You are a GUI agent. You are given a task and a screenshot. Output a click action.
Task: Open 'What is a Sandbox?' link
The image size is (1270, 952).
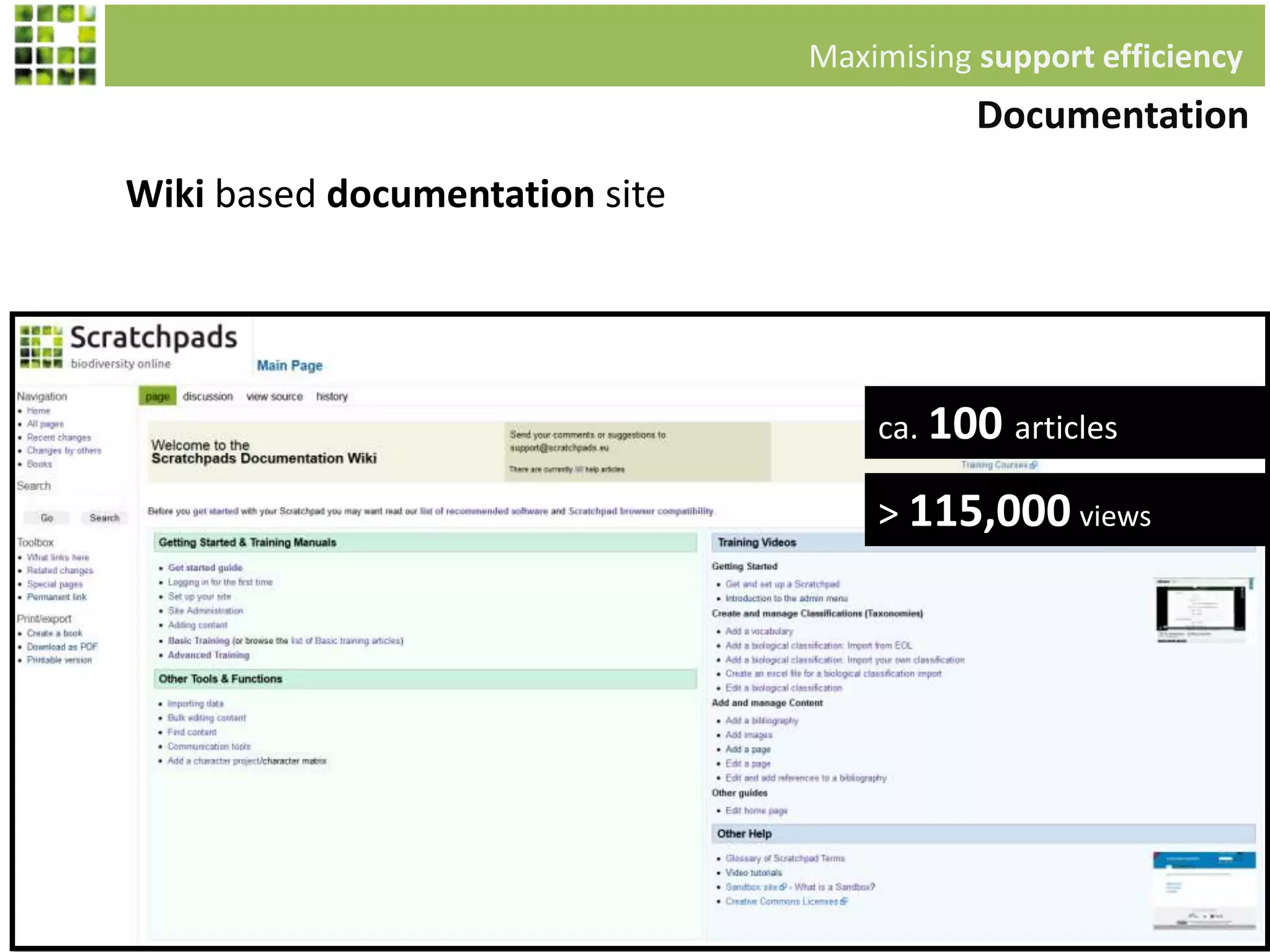[x=835, y=887]
